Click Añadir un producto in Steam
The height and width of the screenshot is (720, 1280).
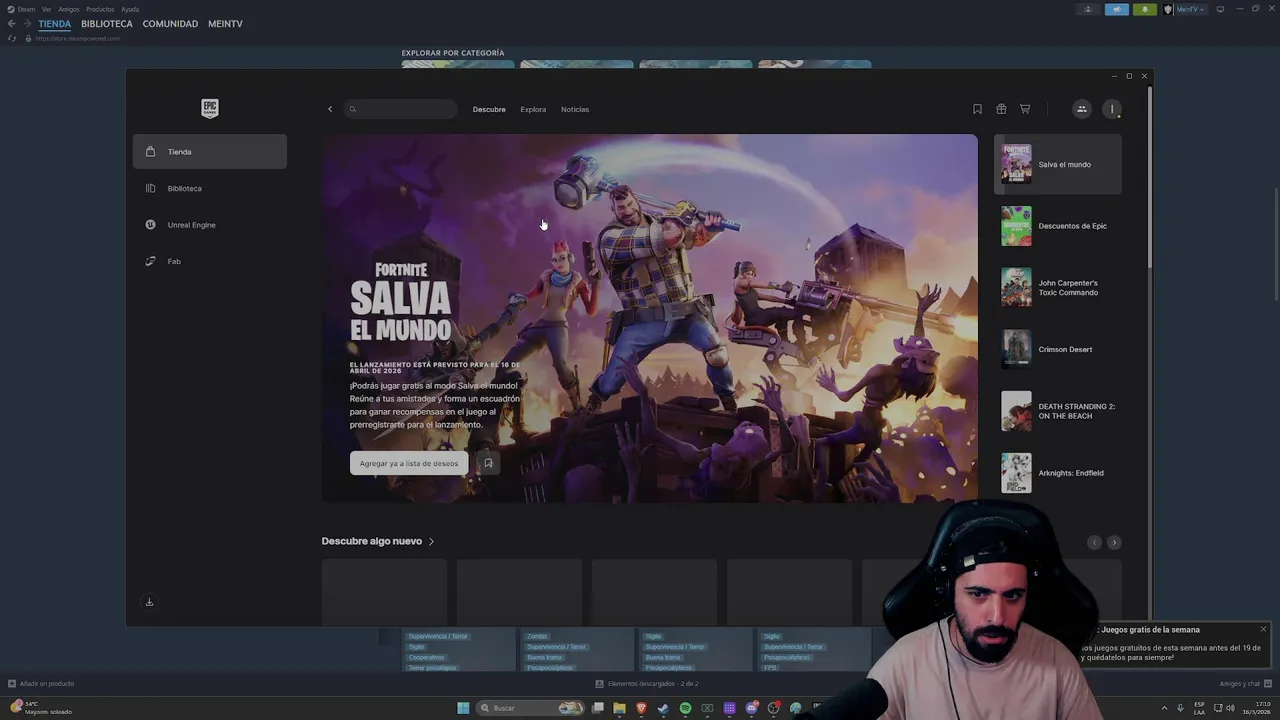41,684
